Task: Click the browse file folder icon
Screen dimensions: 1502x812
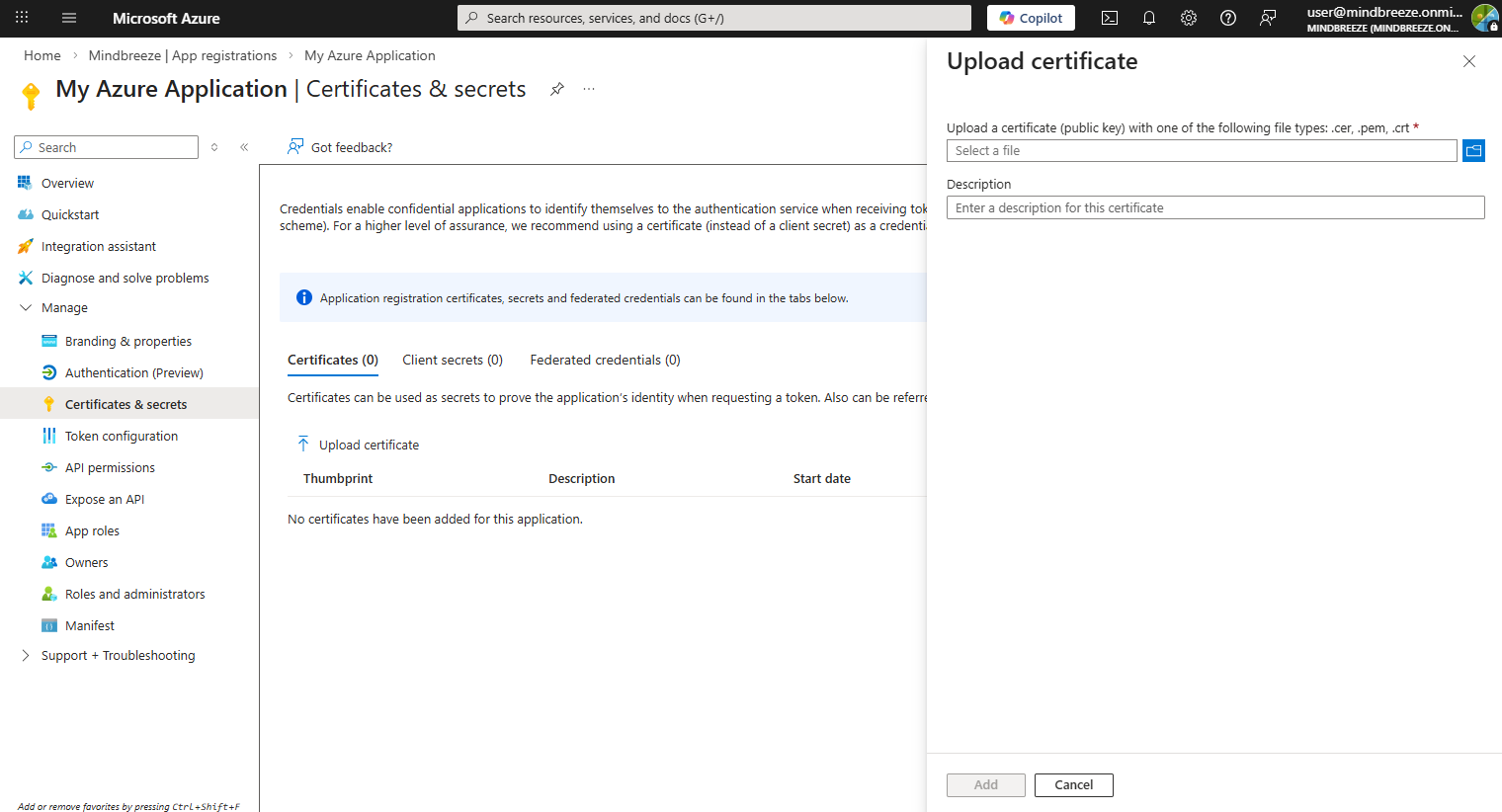Action: click(x=1473, y=150)
